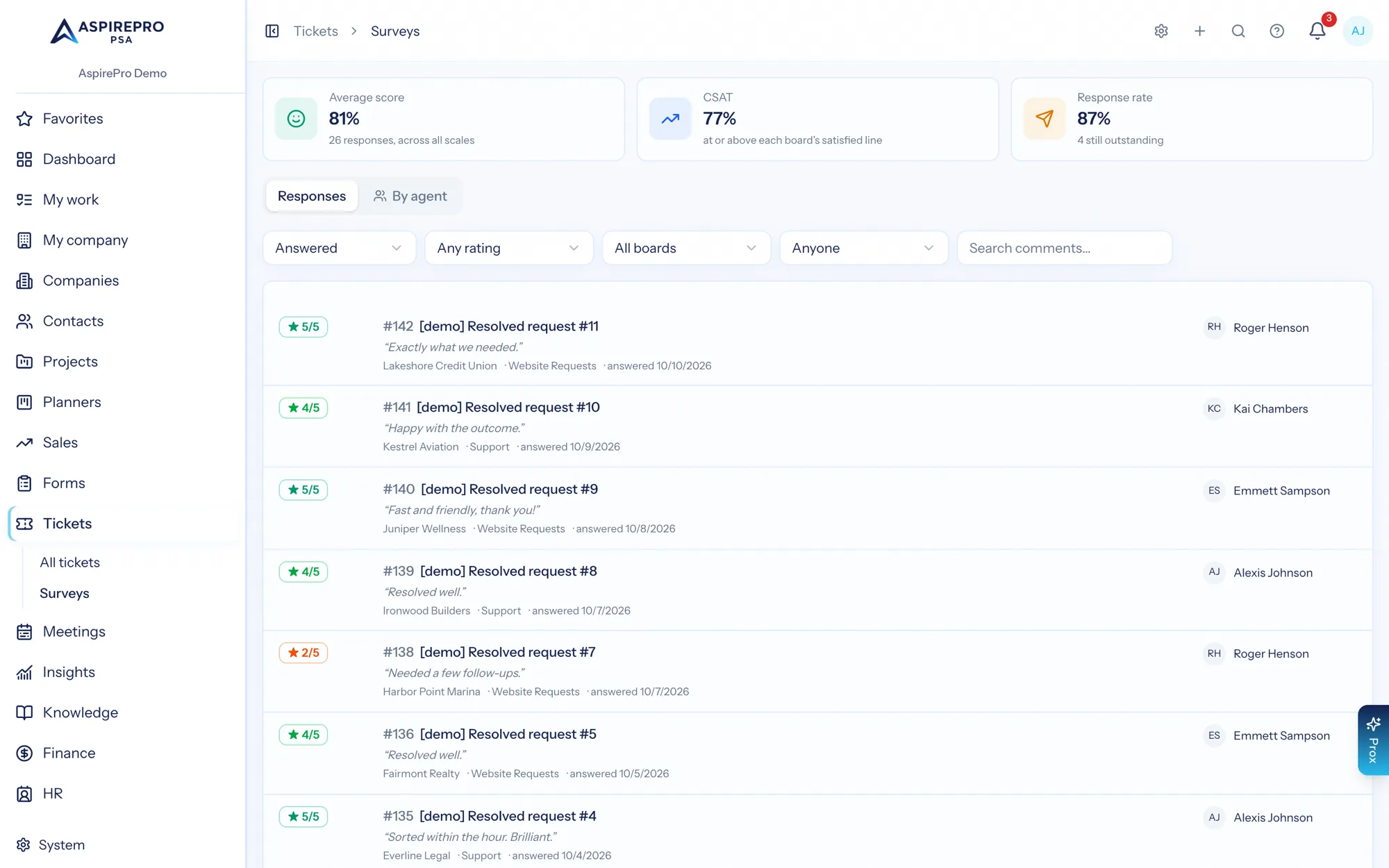Screen dimensions: 1389x868
Task: Click Surveys in the breadcrumb
Action: 395,31
